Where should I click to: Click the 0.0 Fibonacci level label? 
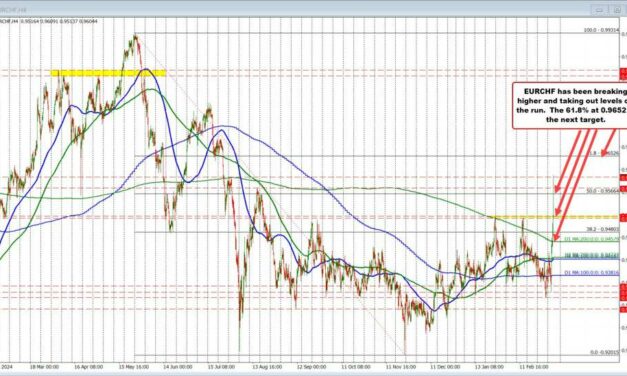605,352
